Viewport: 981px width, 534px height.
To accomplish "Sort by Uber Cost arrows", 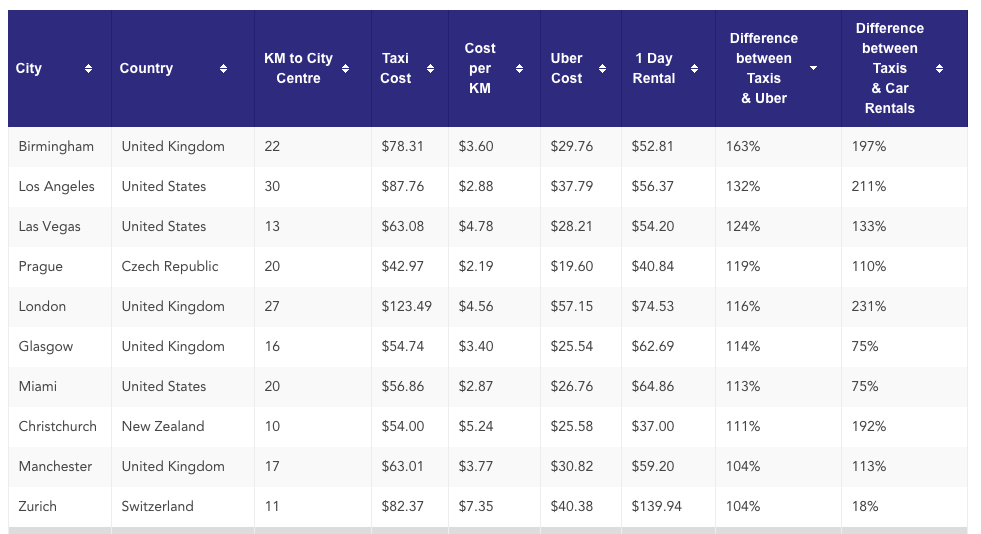I will 602,69.
